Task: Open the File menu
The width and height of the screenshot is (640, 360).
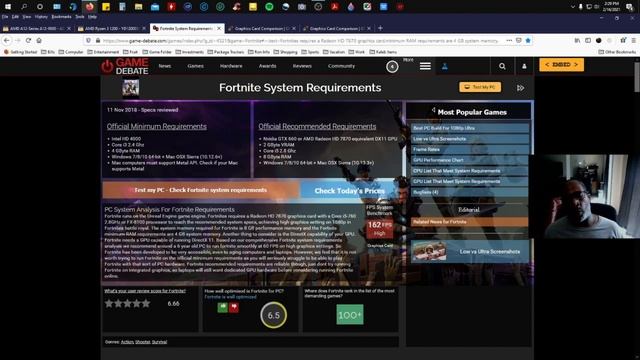Action: [x=5, y=17]
